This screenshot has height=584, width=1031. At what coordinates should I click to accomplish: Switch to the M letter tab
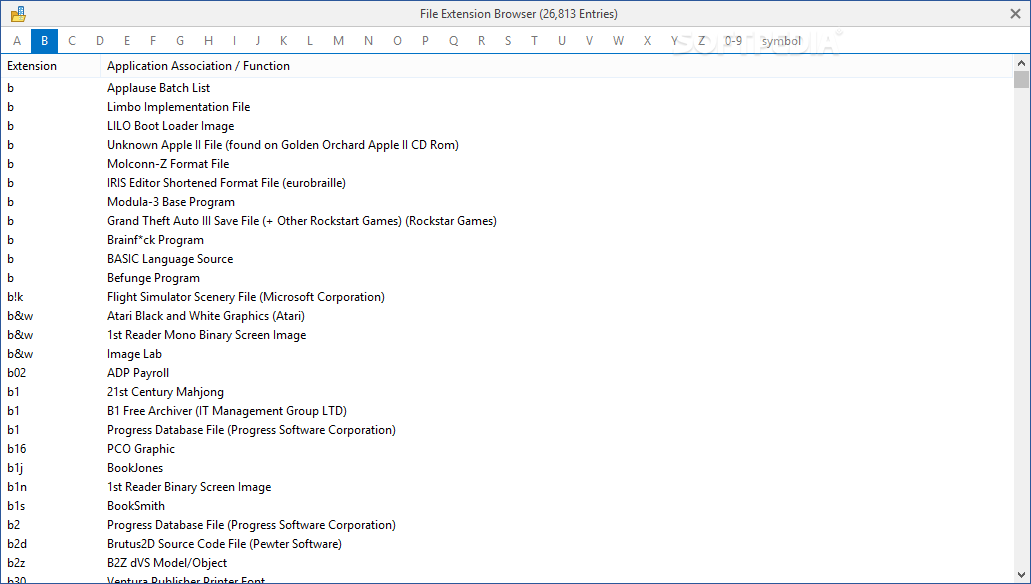(338, 41)
